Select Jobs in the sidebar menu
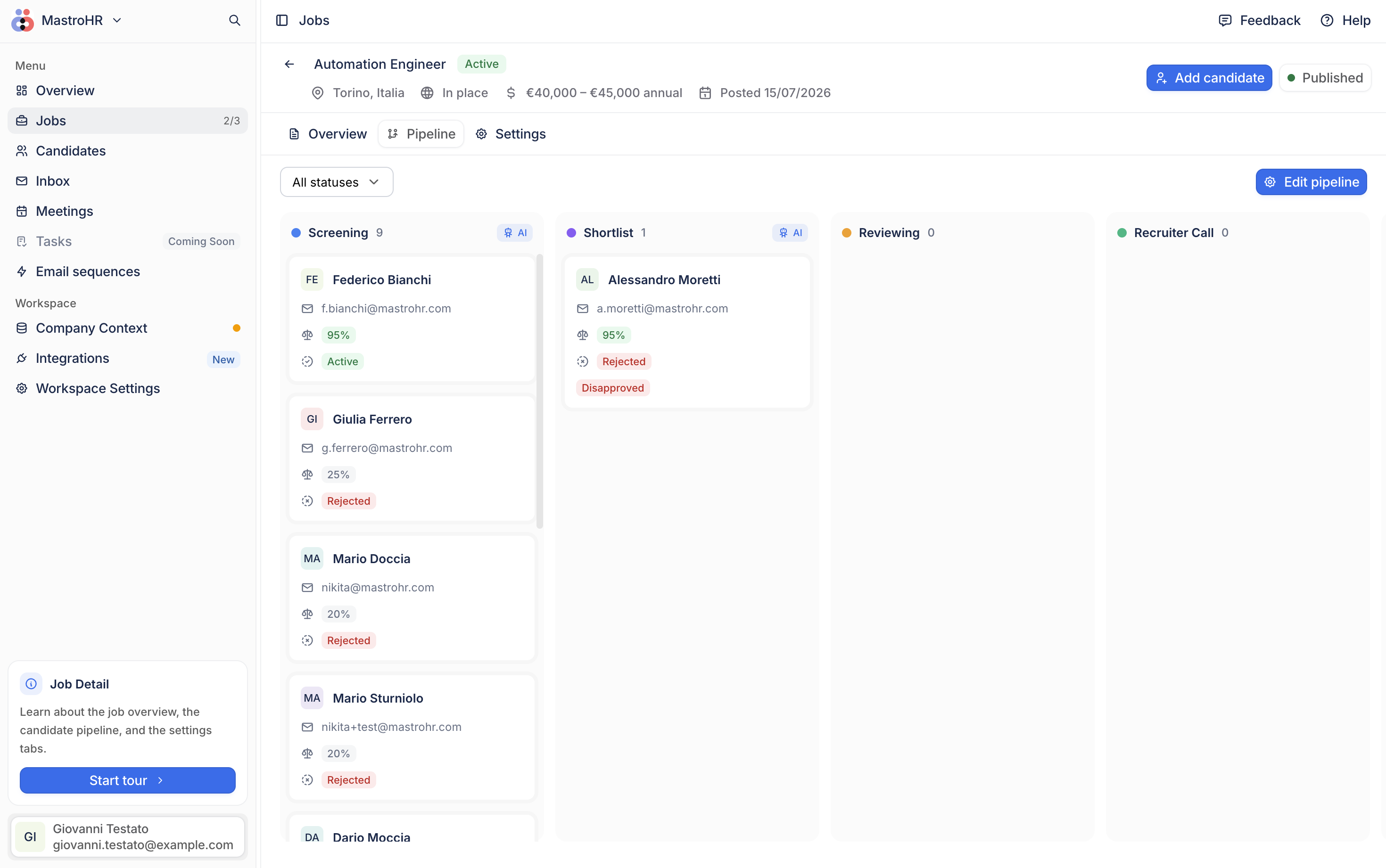 coord(127,121)
